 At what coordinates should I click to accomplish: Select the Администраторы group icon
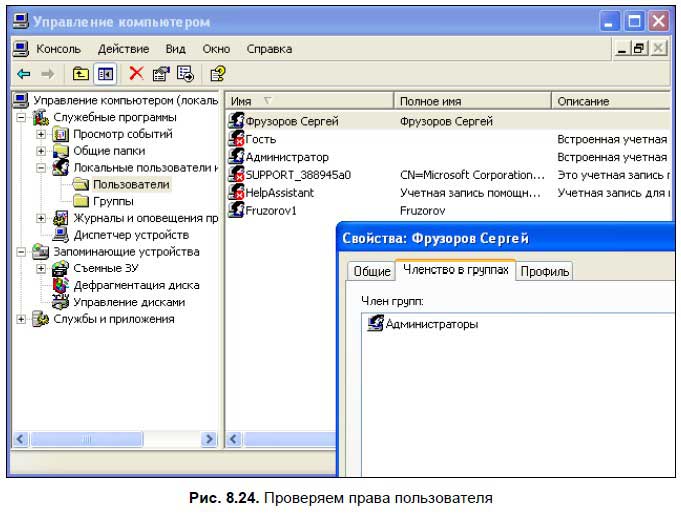coord(376,324)
